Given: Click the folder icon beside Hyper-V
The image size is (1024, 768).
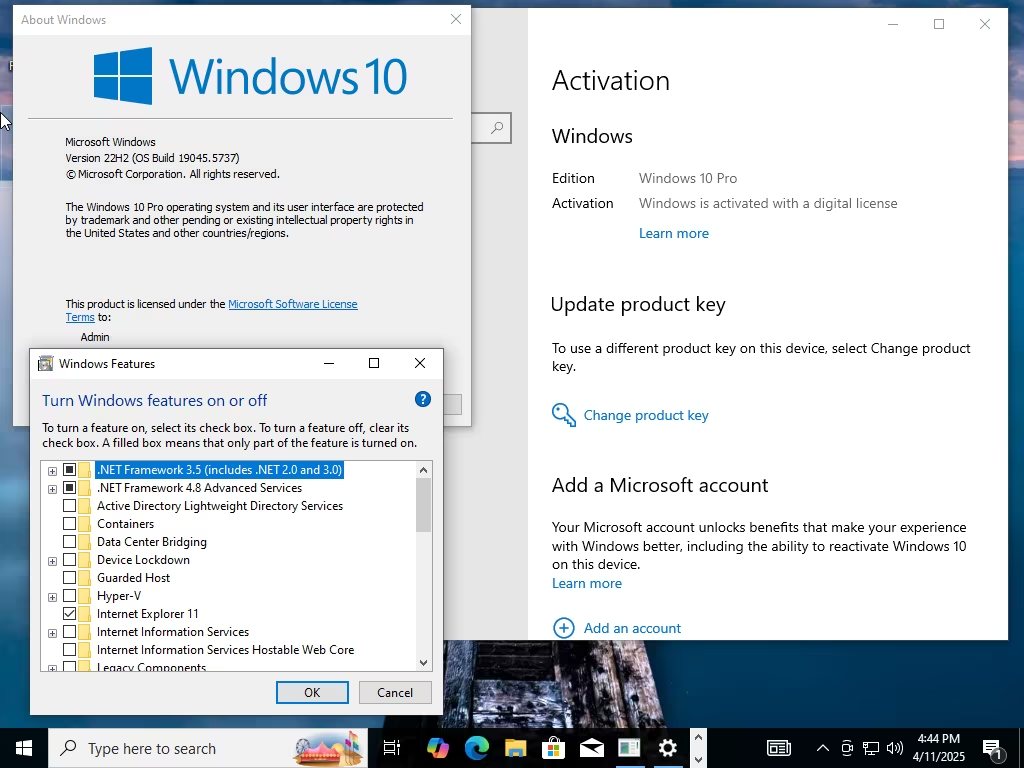Looking at the screenshot, I should click(84, 596).
